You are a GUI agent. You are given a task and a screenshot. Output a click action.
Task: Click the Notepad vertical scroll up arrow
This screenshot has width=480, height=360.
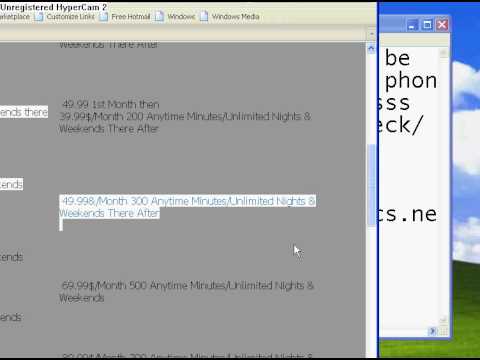pos(443,52)
